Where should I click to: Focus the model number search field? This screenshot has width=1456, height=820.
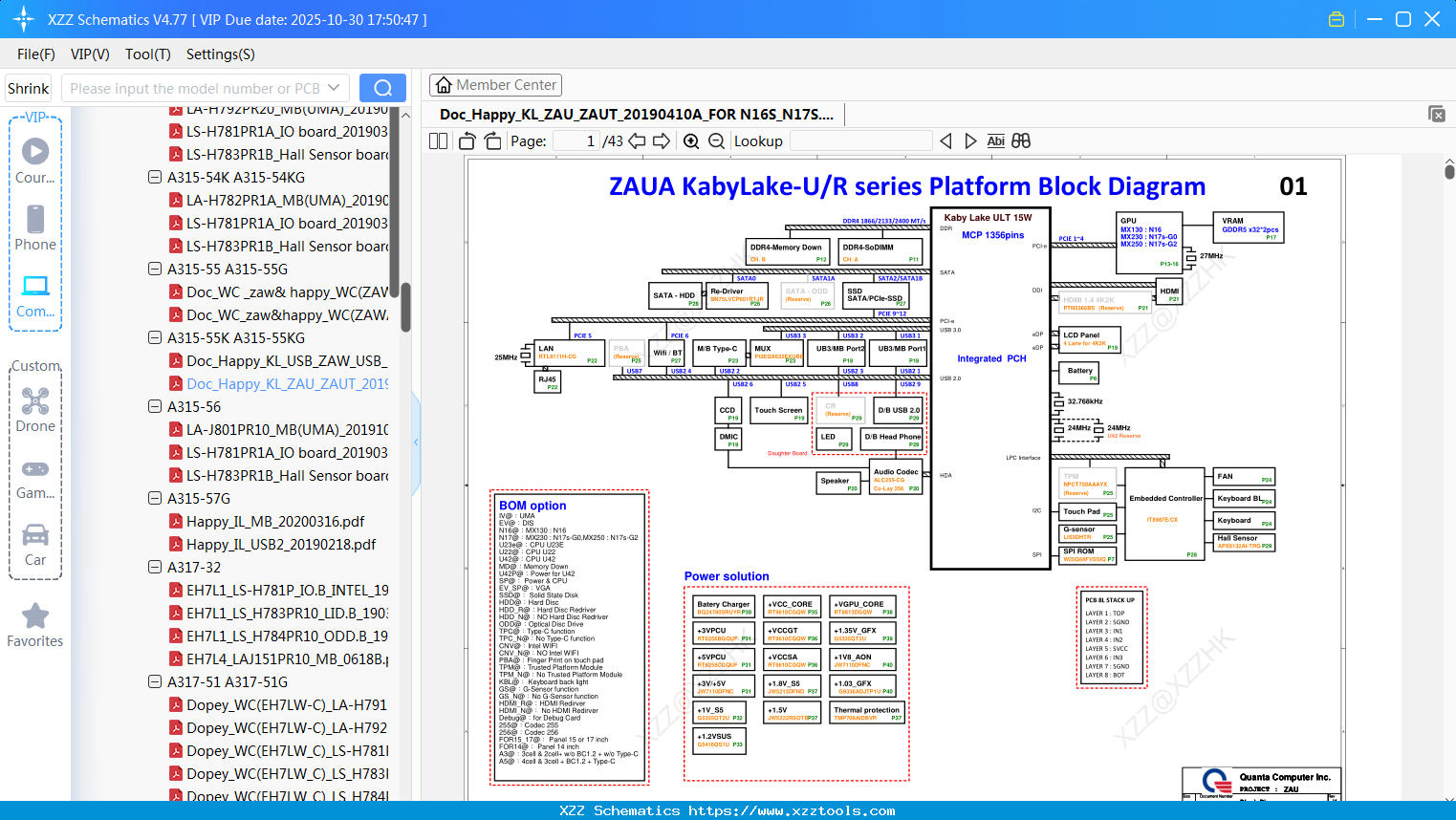click(196, 88)
